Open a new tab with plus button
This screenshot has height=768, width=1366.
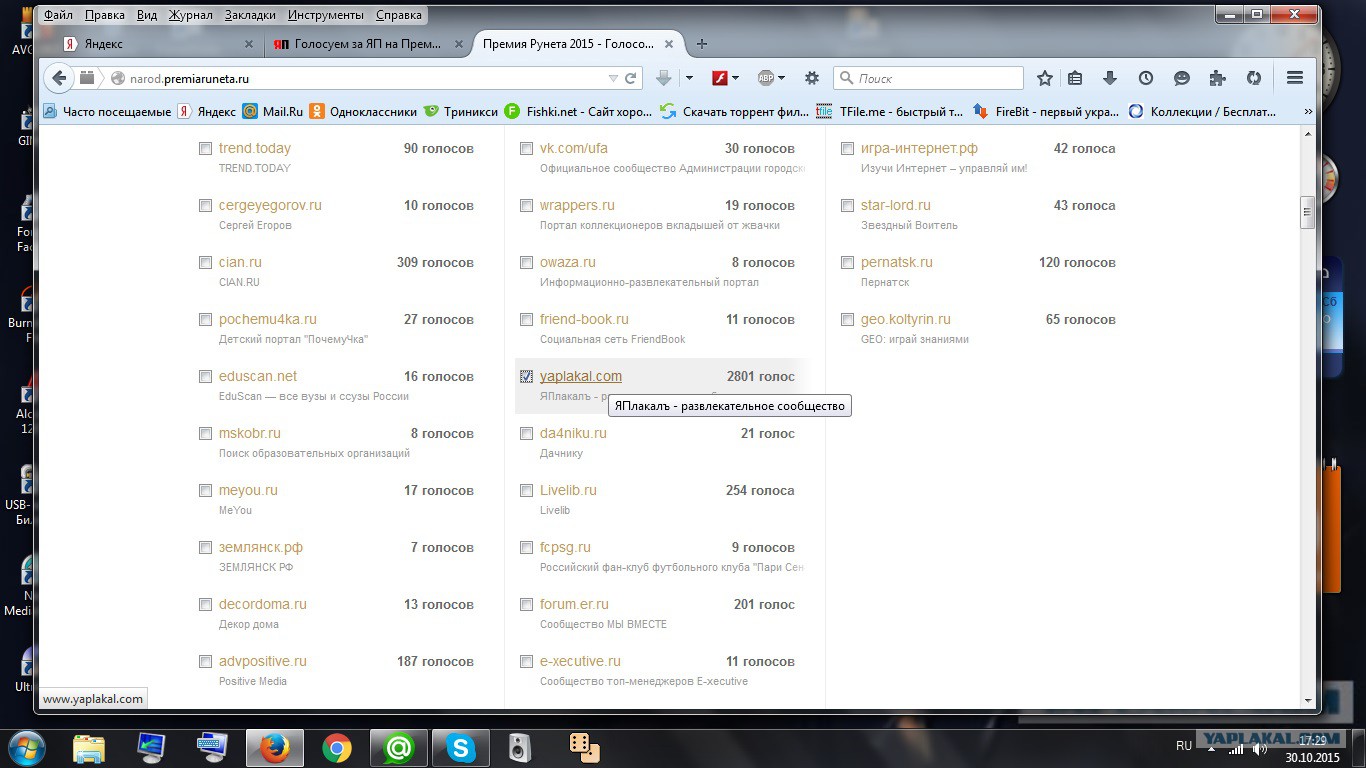[702, 44]
